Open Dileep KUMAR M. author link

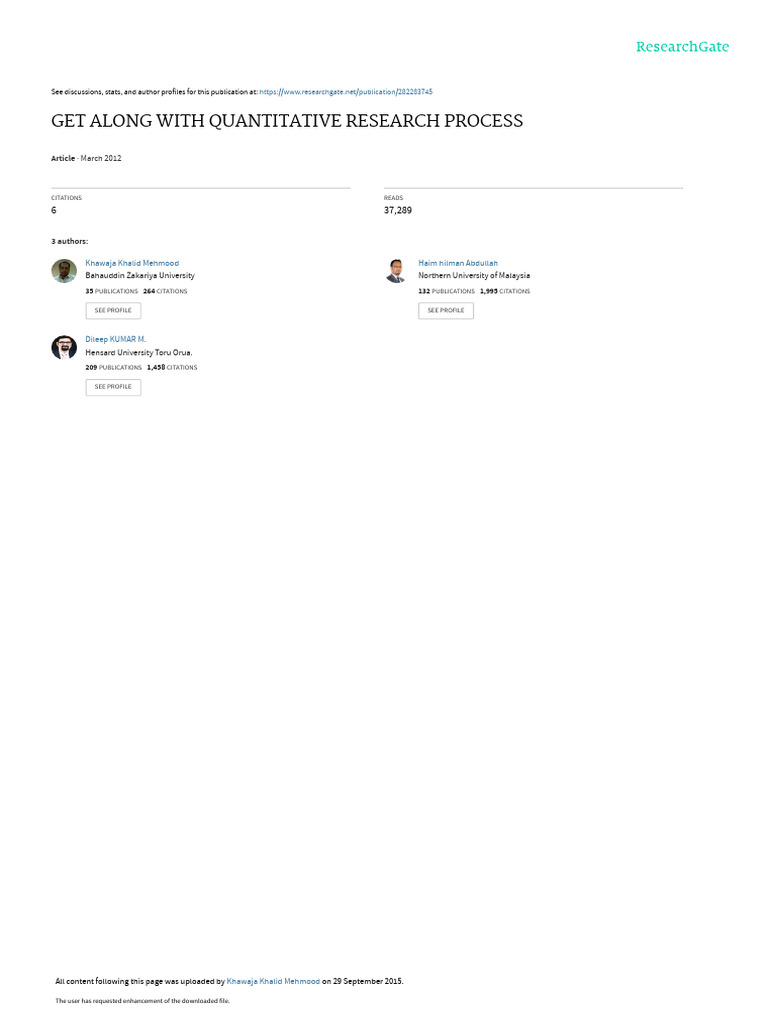116,340
